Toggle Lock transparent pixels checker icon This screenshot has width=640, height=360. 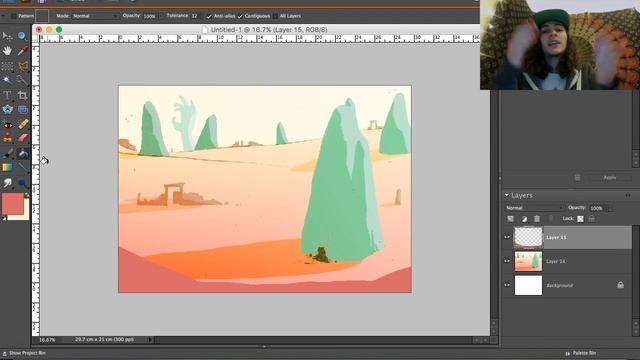pyautogui.click(x=580, y=219)
